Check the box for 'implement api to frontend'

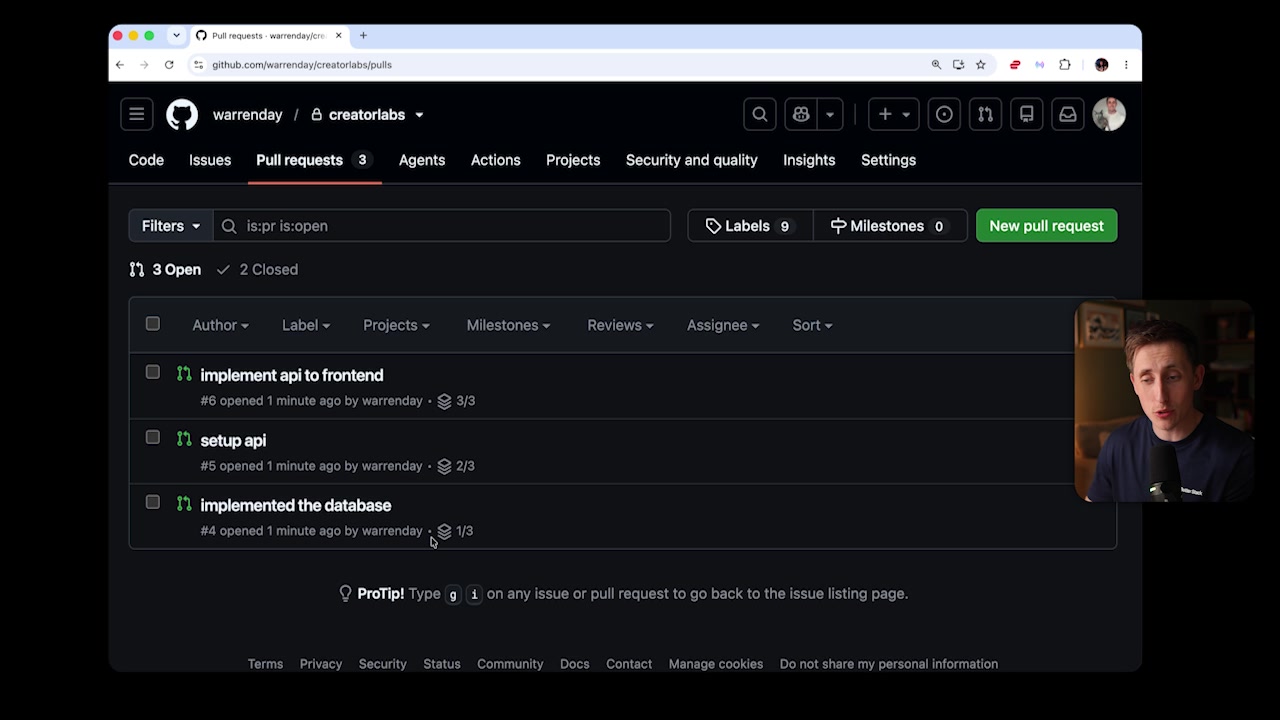152,372
